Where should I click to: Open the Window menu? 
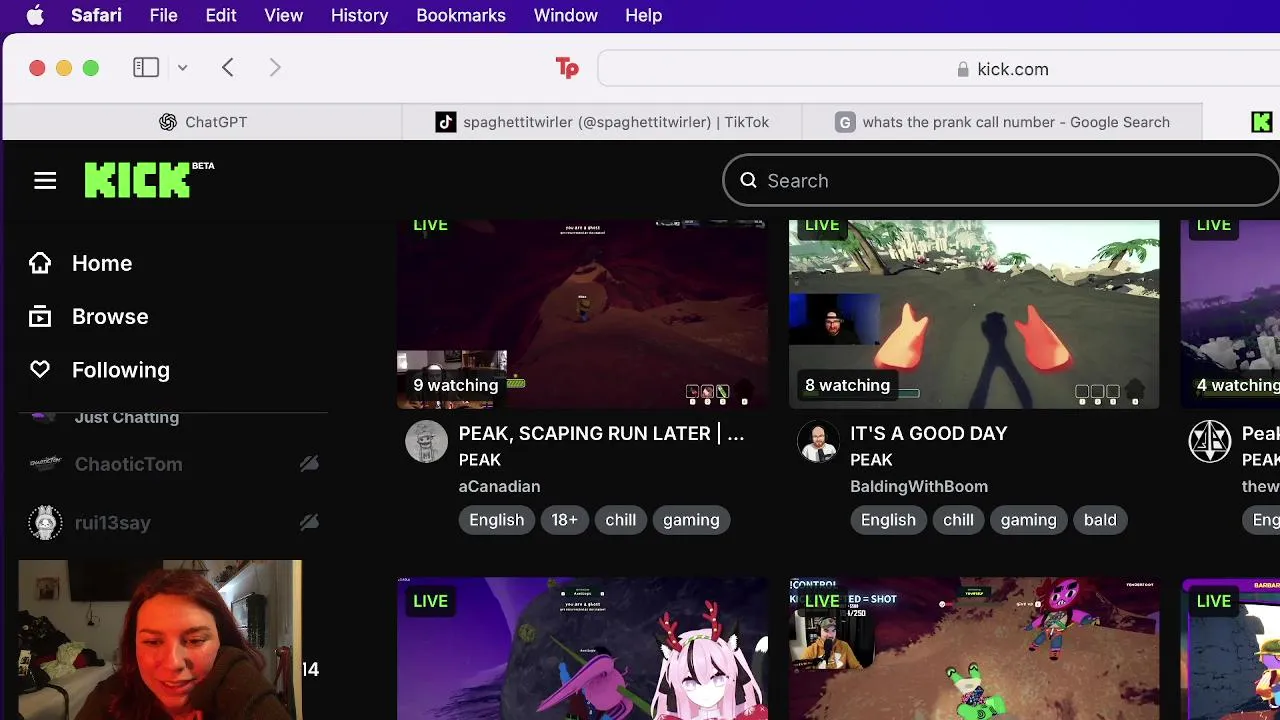(x=566, y=15)
